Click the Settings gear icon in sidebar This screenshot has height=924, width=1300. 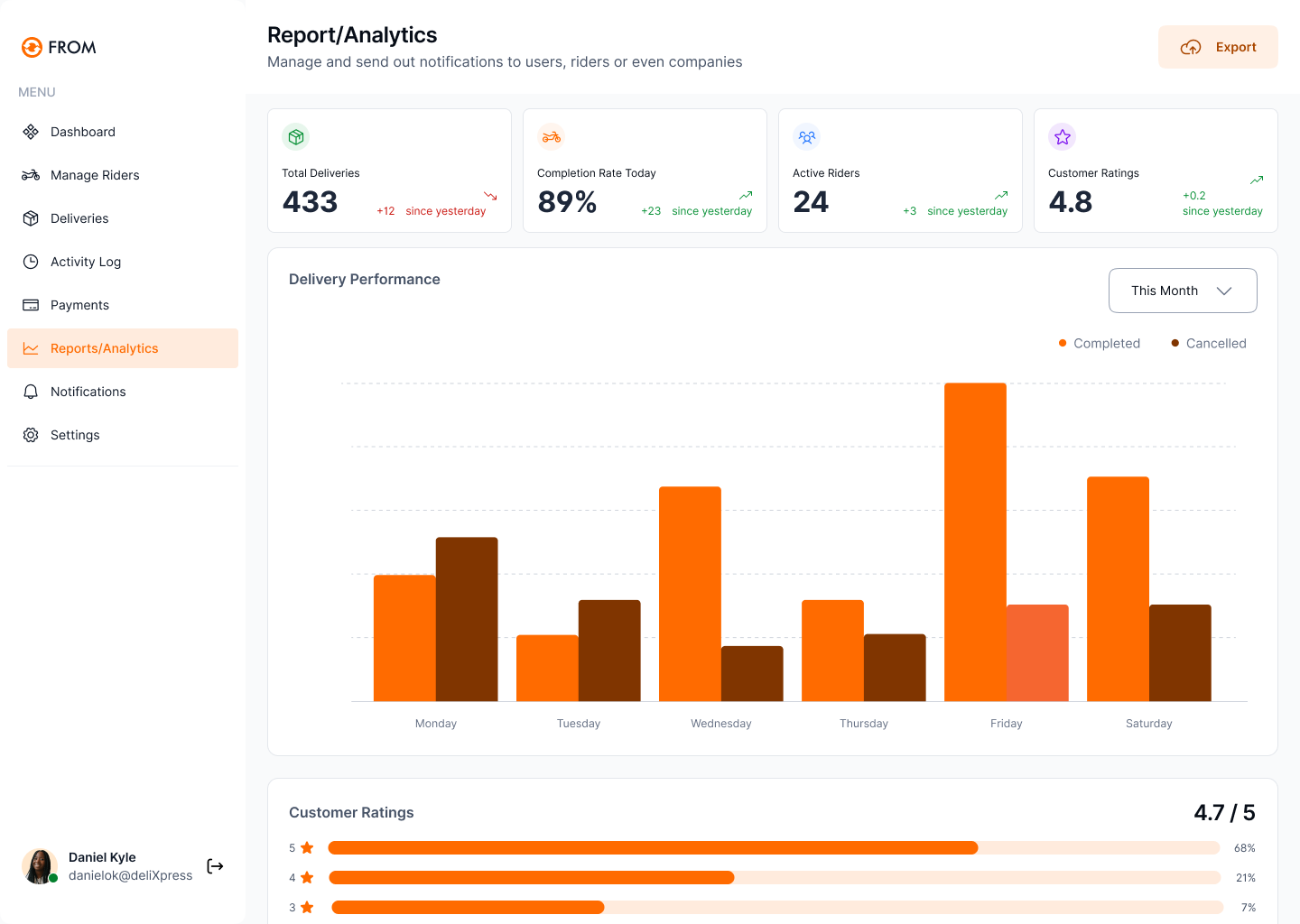pos(31,435)
